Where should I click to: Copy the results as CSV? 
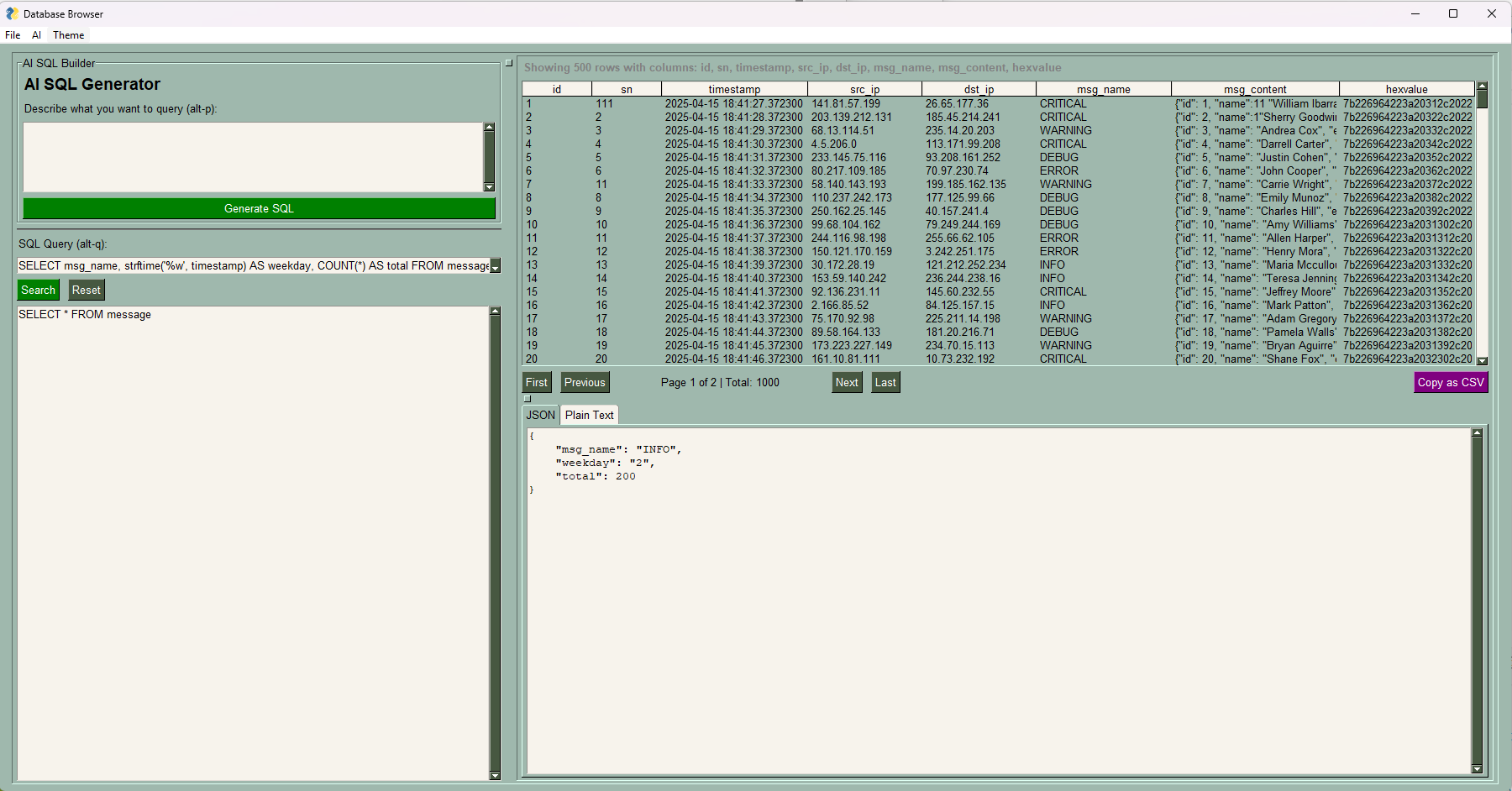coord(1450,382)
